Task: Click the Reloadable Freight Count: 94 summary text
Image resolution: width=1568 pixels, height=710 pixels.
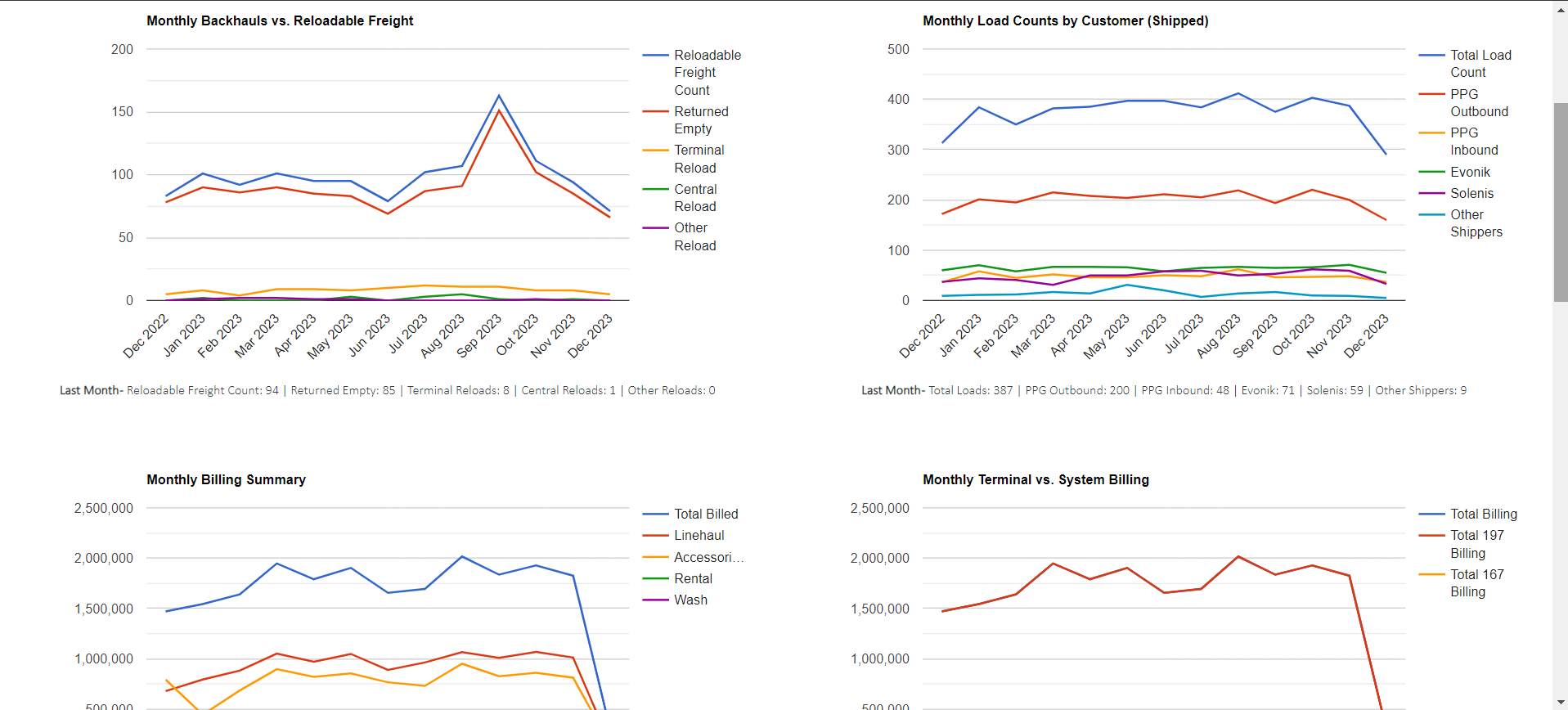Action: pos(203,390)
